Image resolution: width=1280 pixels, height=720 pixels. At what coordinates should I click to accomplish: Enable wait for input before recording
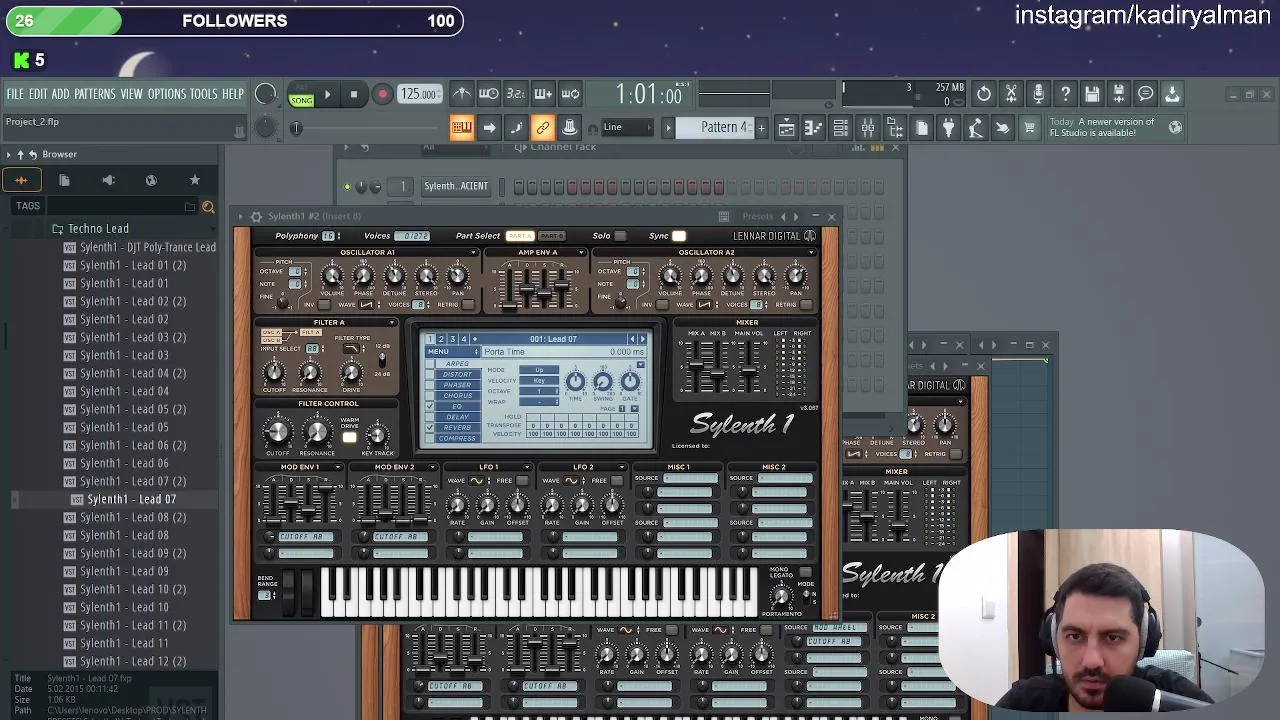click(488, 94)
